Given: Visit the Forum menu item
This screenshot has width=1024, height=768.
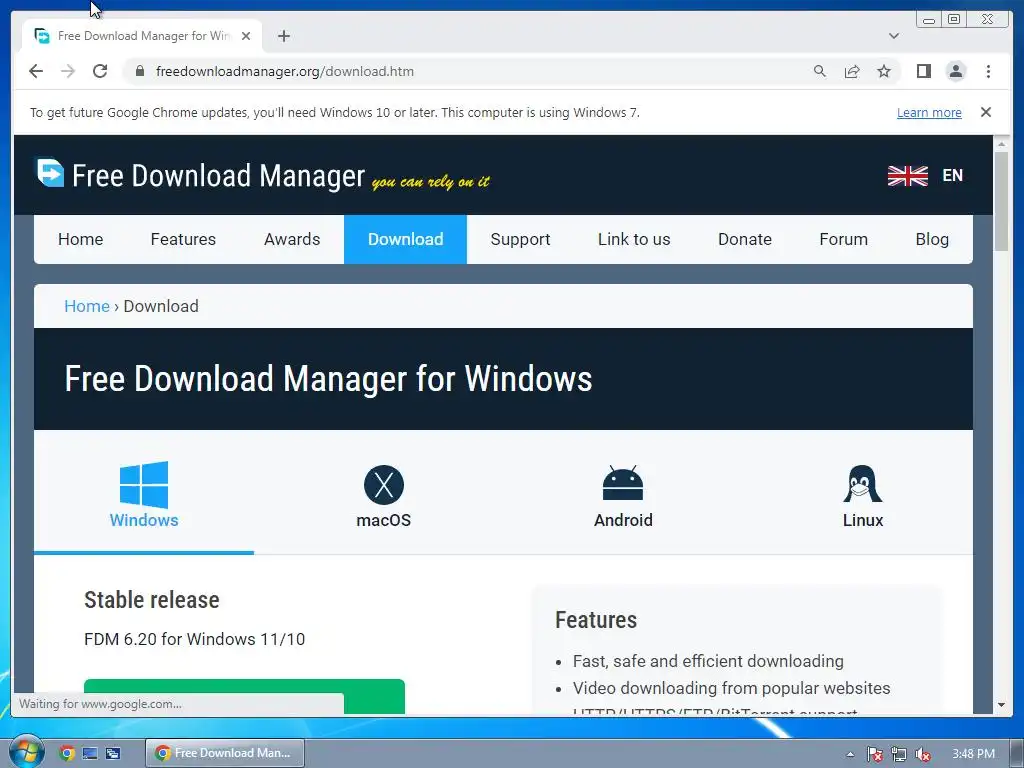Looking at the screenshot, I should click(x=844, y=239).
